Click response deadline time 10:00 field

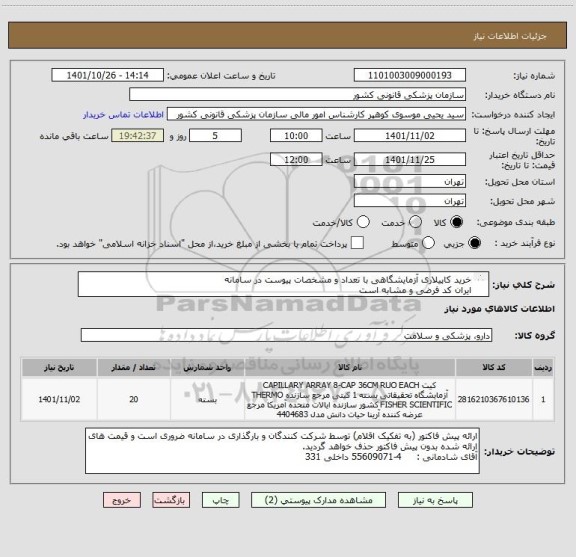pos(296,136)
